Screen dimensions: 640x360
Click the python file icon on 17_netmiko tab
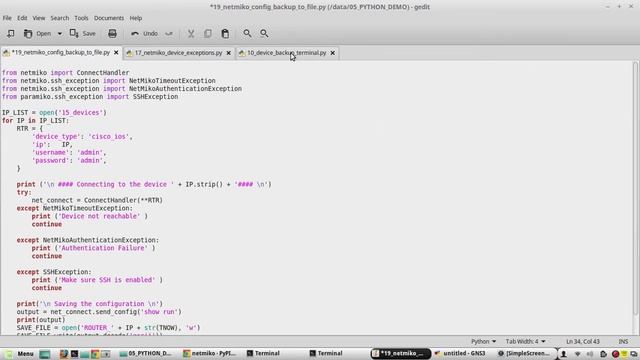pos(129,53)
